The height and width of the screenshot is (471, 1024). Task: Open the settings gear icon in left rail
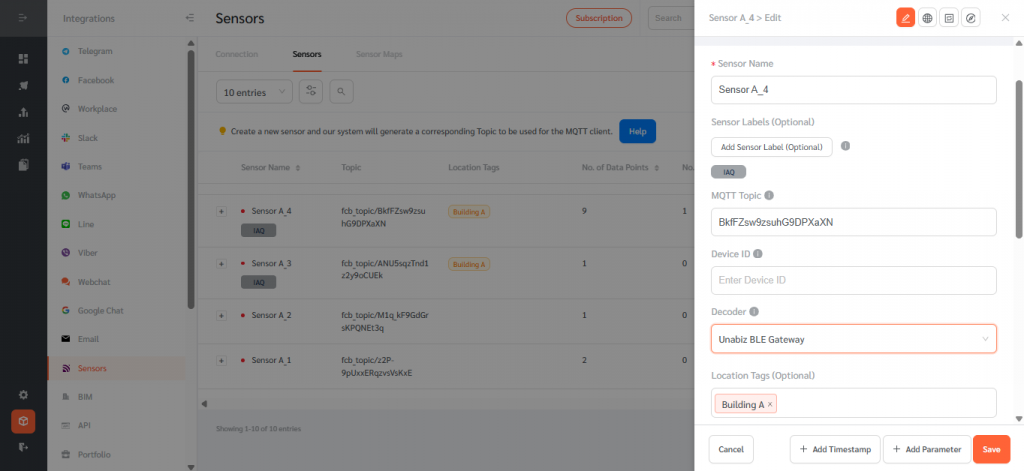(23, 395)
